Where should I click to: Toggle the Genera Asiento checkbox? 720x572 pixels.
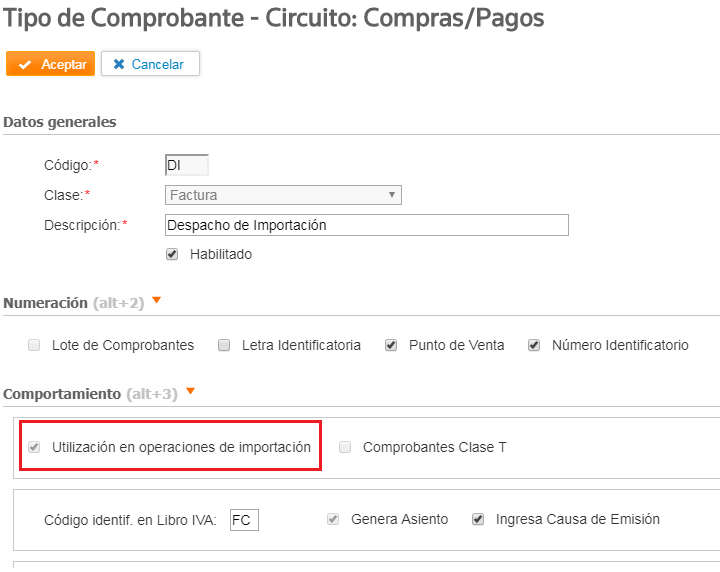point(333,519)
